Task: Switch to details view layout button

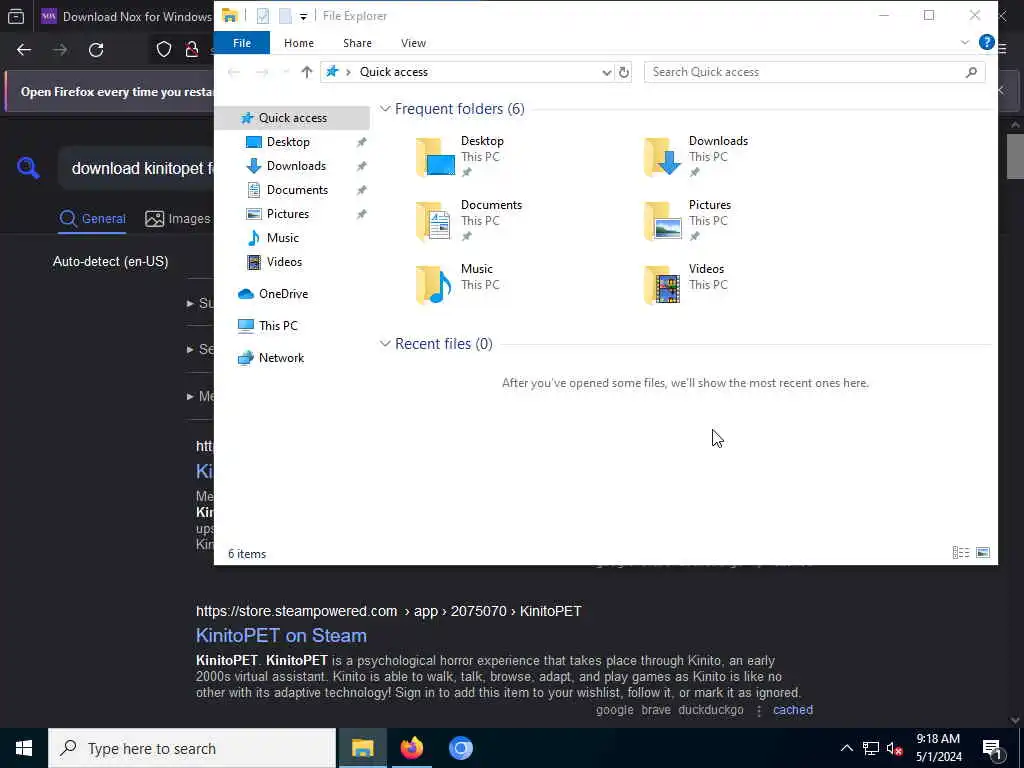Action: [x=961, y=553]
